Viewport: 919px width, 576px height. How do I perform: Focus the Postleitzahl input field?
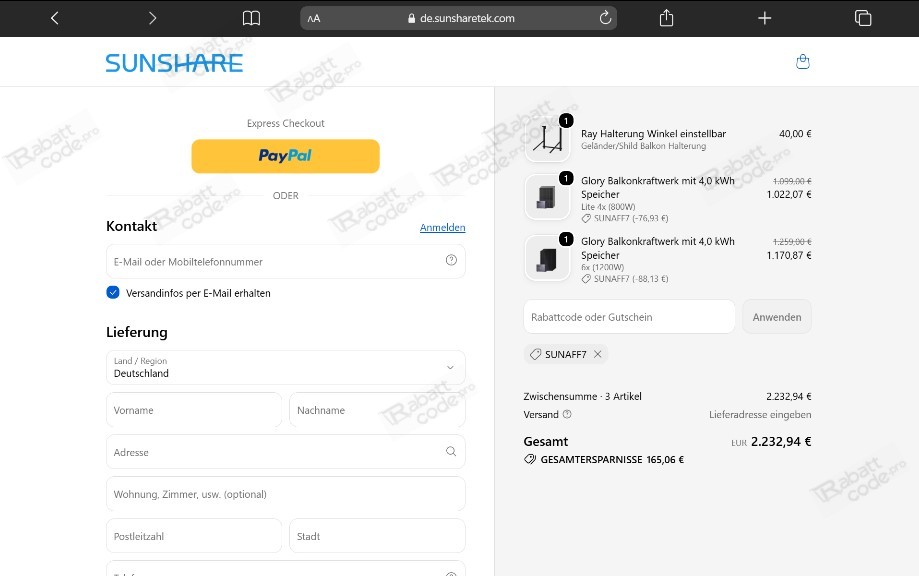[194, 536]
